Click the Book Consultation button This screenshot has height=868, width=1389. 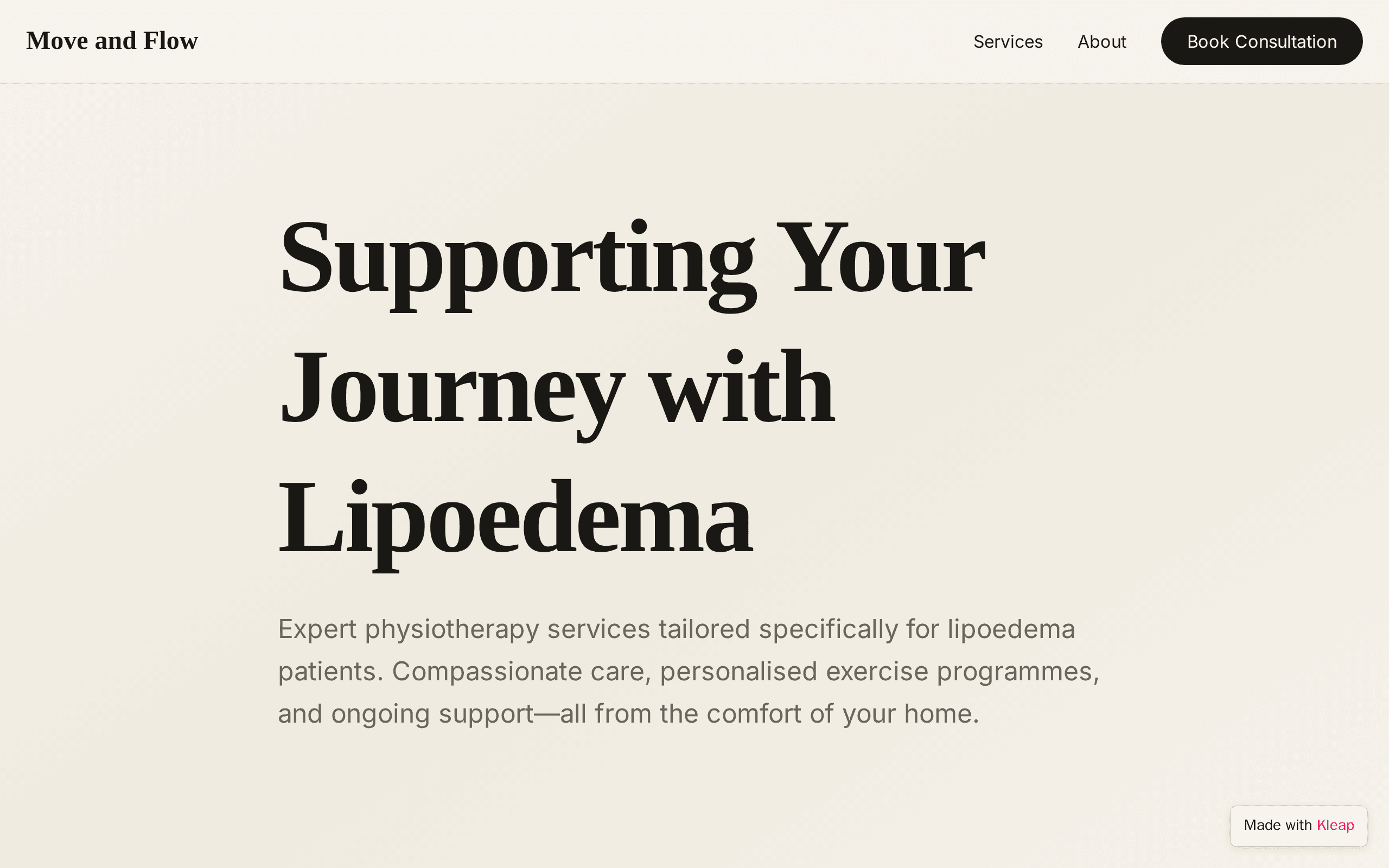tap(1261, 41)
